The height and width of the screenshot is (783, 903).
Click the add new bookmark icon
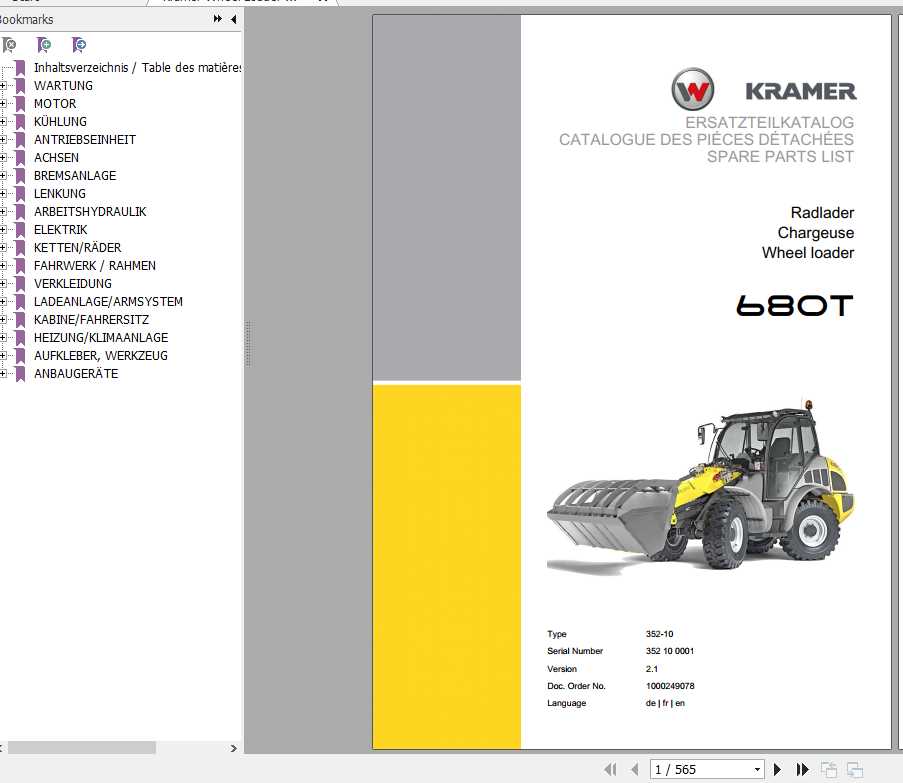44,44
